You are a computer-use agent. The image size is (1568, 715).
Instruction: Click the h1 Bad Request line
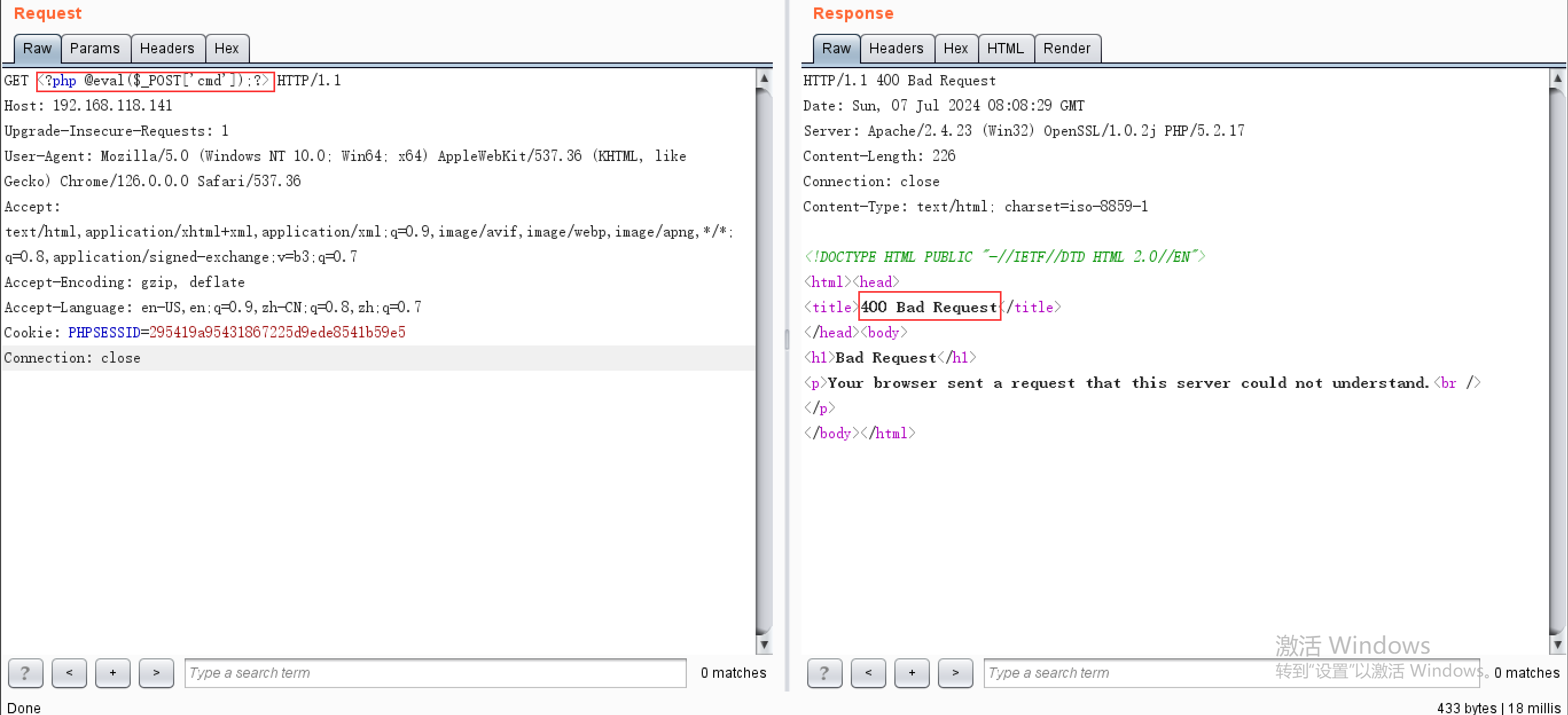click(890, 358)
